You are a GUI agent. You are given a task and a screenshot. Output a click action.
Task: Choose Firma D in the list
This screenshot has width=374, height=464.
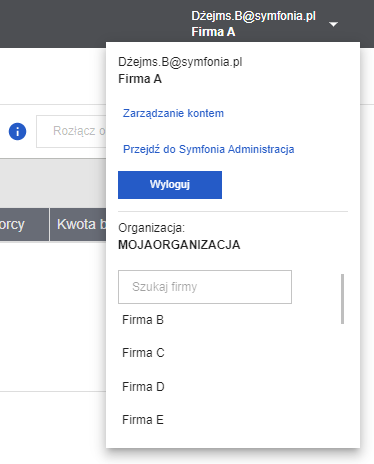click(x=143, y=387)
